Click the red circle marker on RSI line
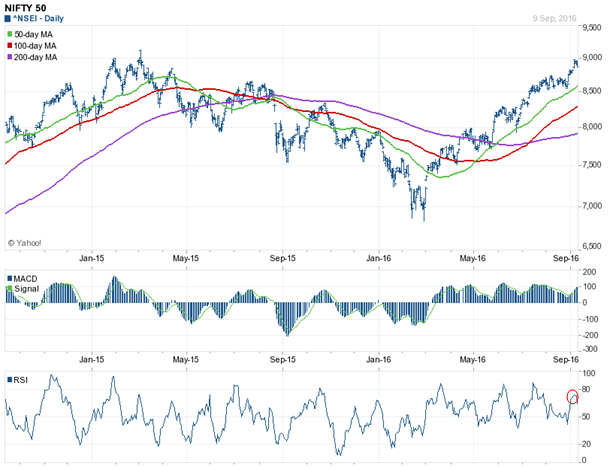The image size is (612, 469). (x=573, y=397)
